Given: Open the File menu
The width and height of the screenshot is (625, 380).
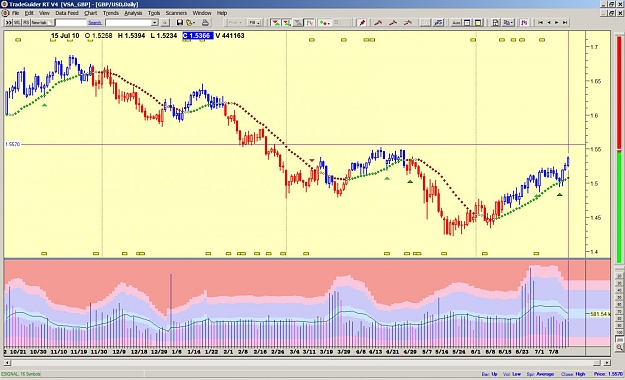Looking at the screenshot, I should pyautogui.click(x=15, y=13).
